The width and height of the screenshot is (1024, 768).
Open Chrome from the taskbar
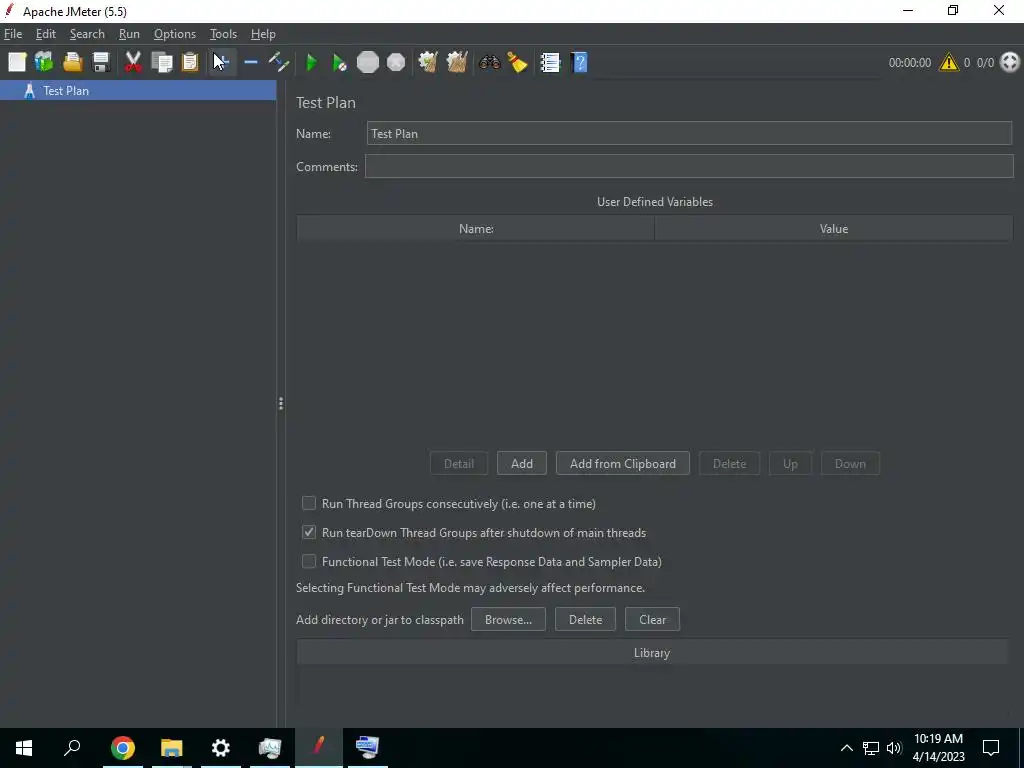pyautogui.click(x=122, y=747)
